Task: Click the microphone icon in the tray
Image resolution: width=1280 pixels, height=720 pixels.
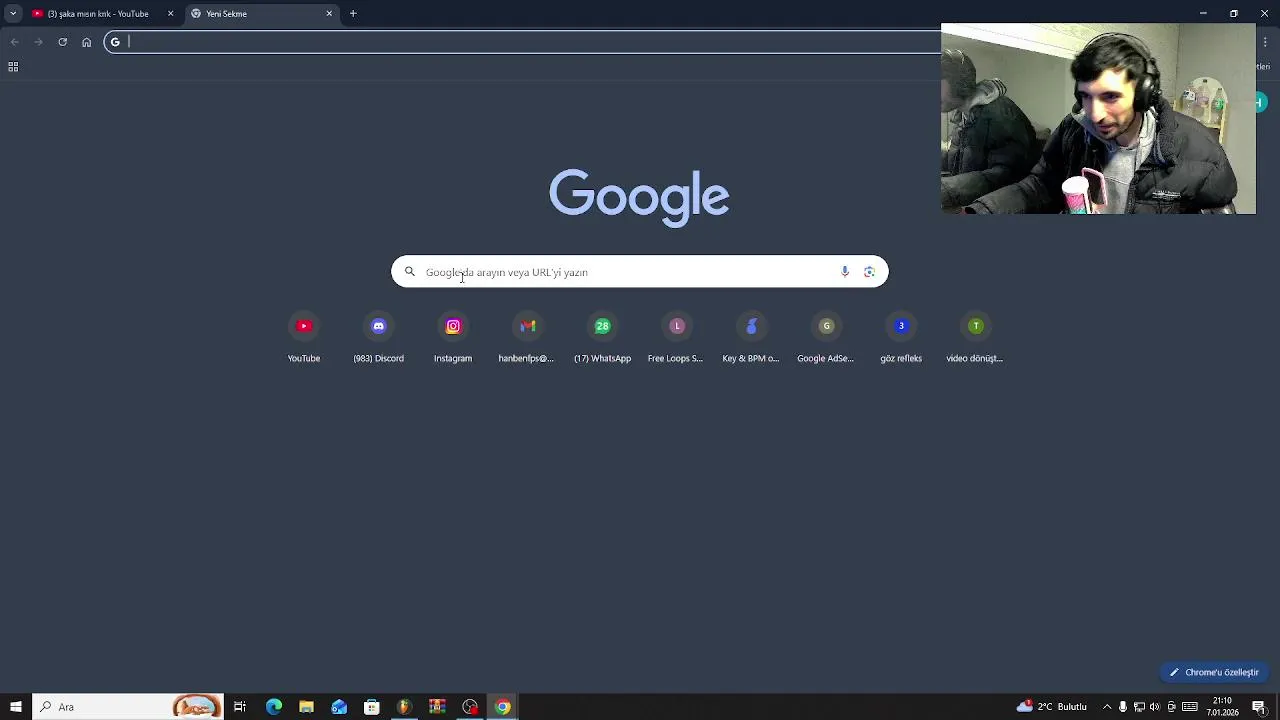Action: (1123, 707)
